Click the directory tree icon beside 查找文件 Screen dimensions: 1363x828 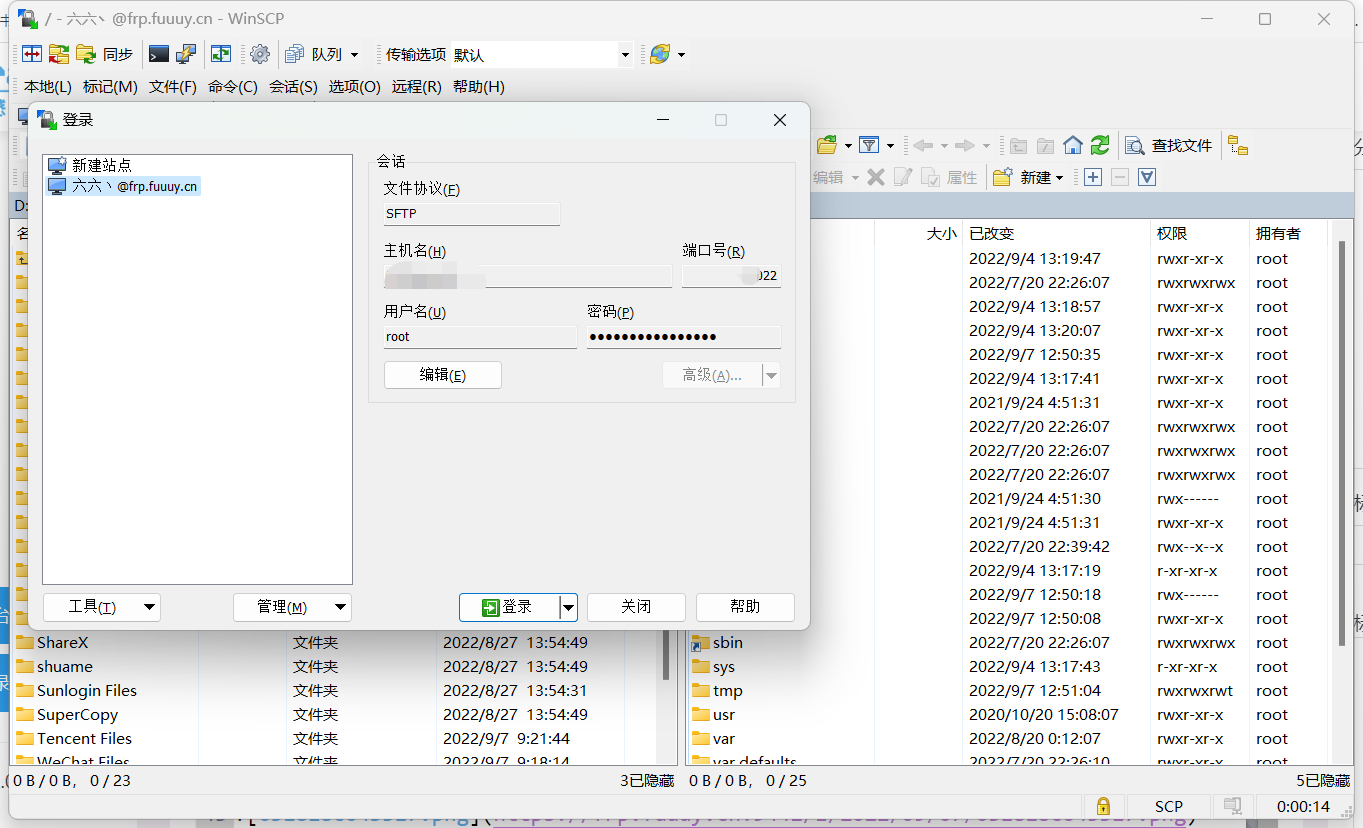tap(1238, 146)
